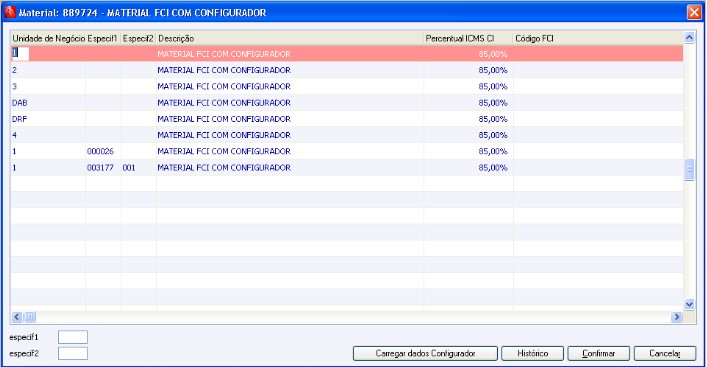Click the editable cell in the highlighted row
Viewport: 707px width, 367px height.
click(x=20, y=54)
